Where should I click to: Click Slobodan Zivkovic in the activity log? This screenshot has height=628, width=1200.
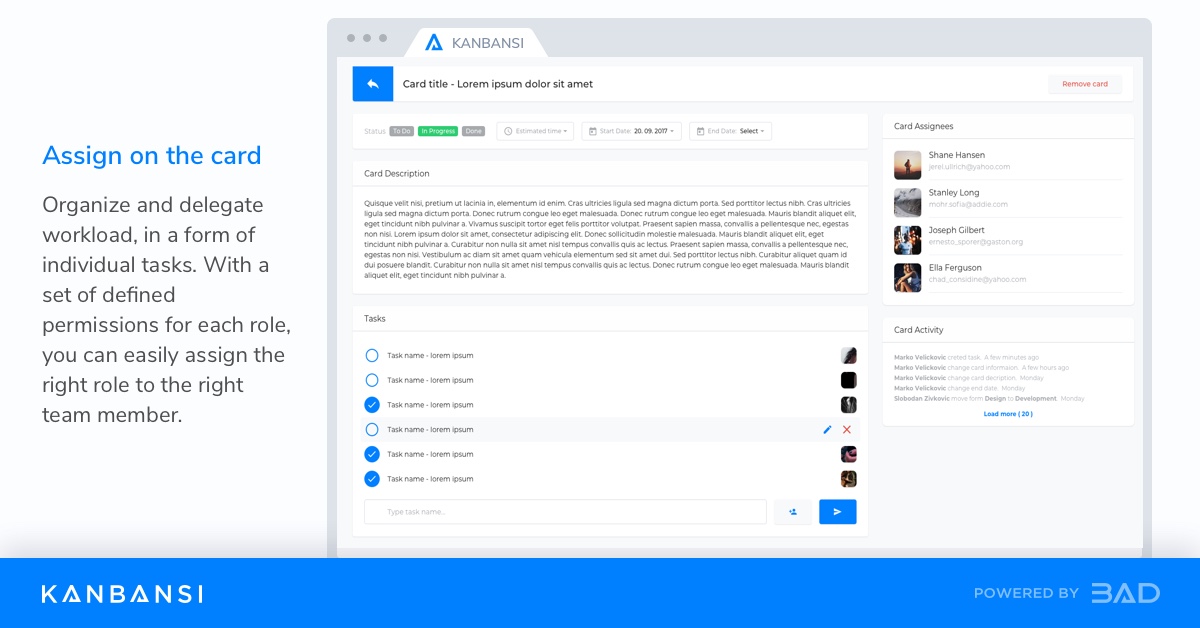point(923,398)
